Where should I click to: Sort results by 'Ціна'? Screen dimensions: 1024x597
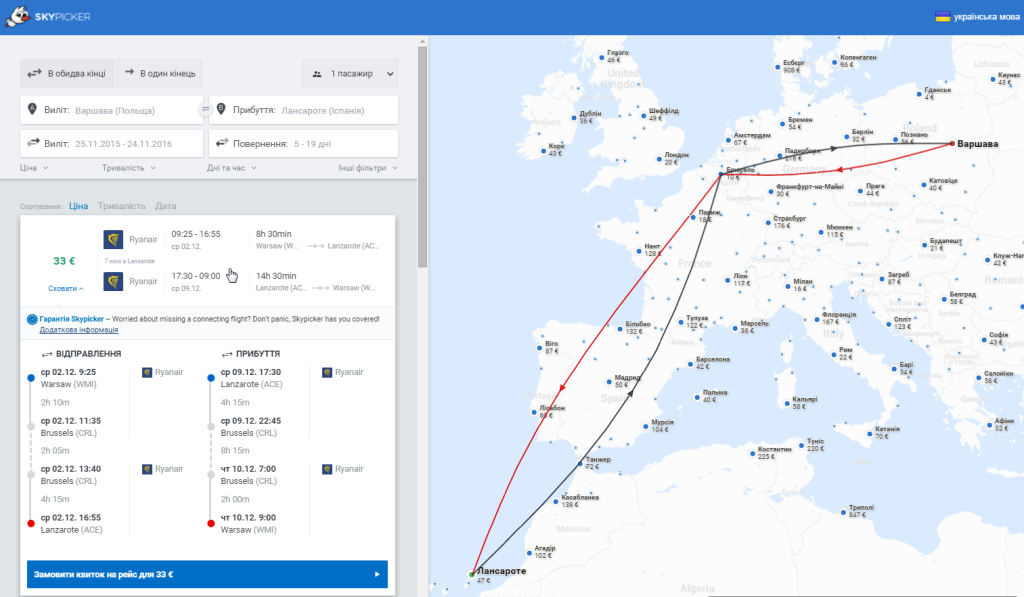(78, 206)
